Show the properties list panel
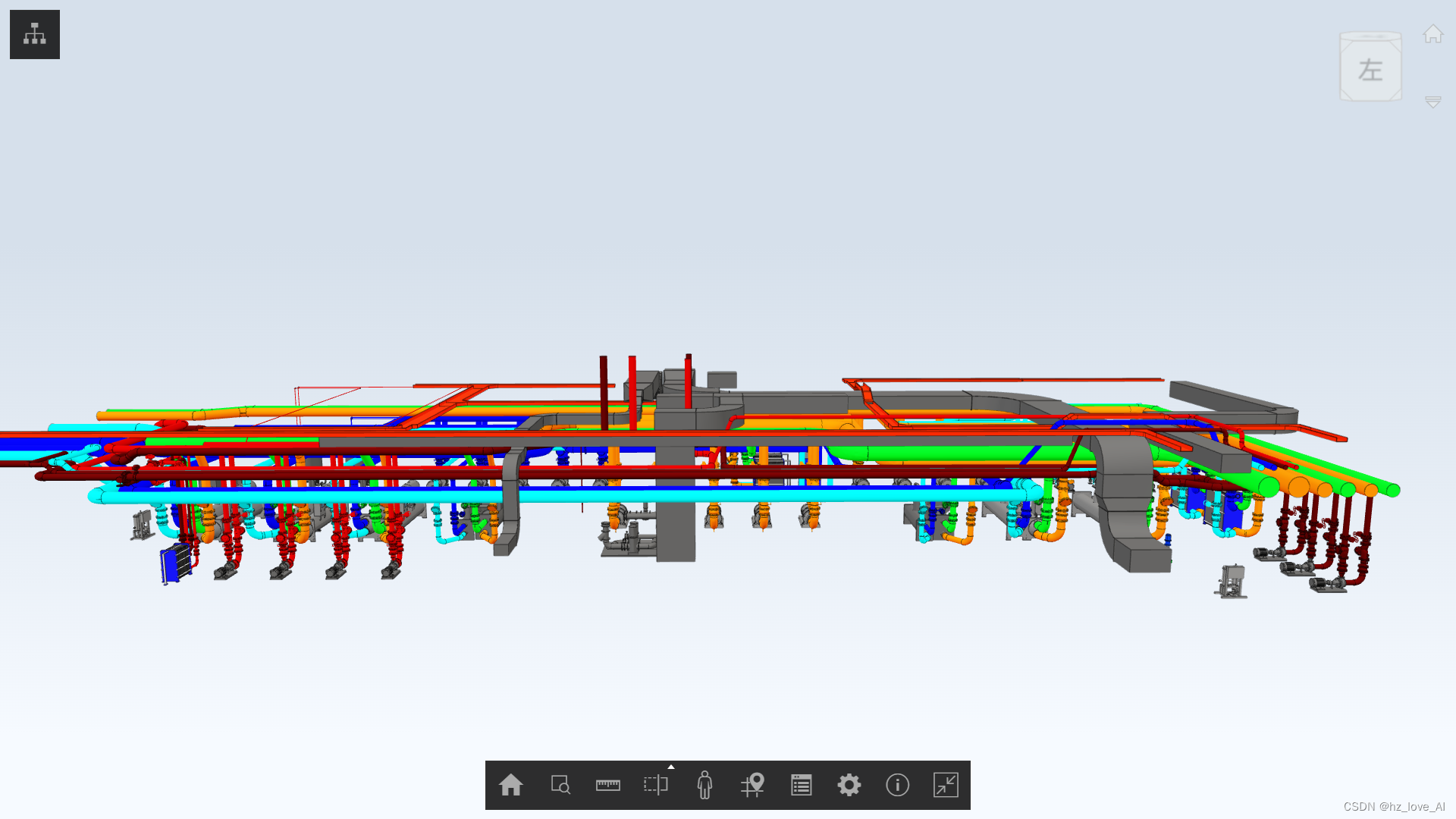 click(x=801, y=785)
